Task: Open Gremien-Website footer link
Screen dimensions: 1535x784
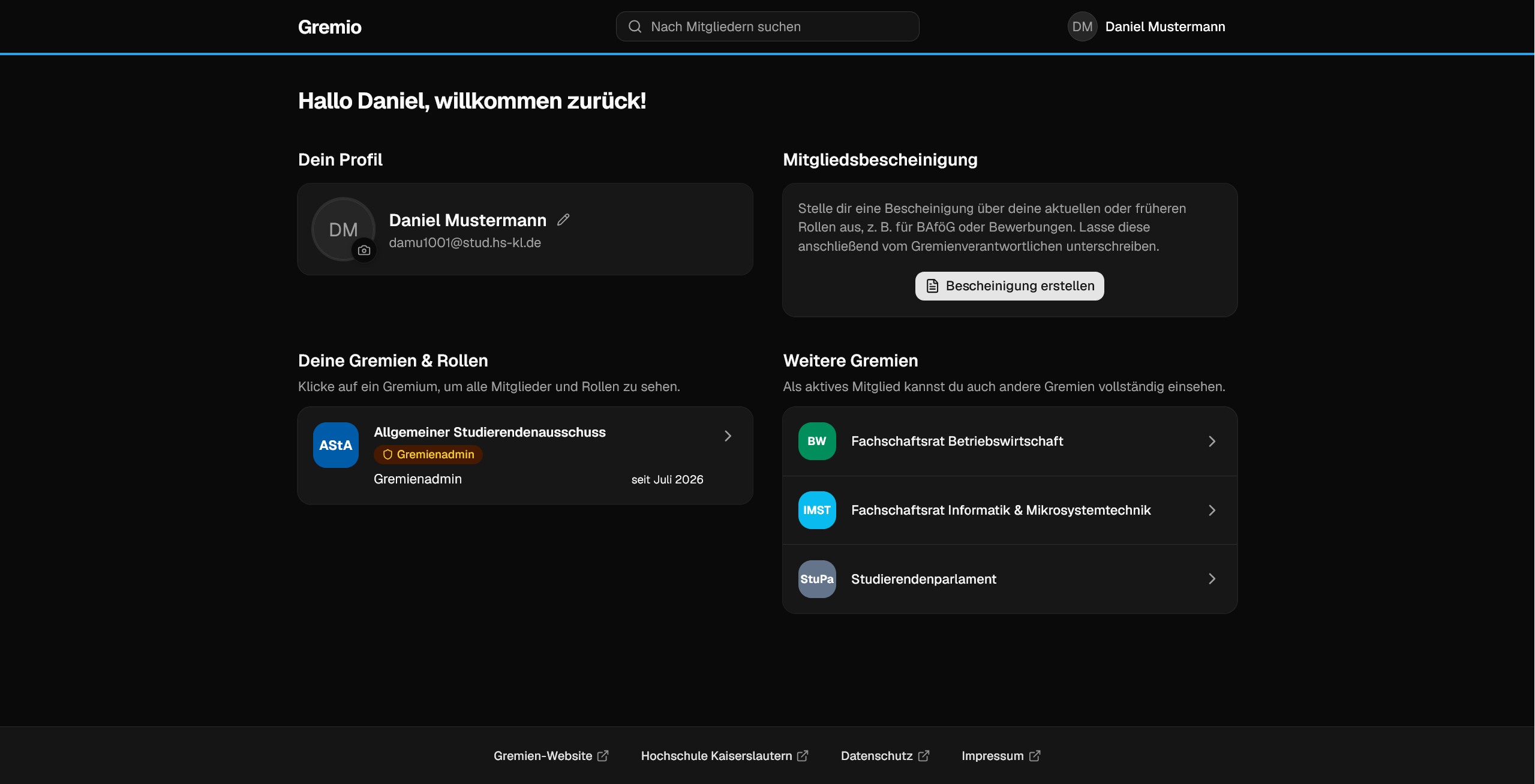Action: click(551, 756)
